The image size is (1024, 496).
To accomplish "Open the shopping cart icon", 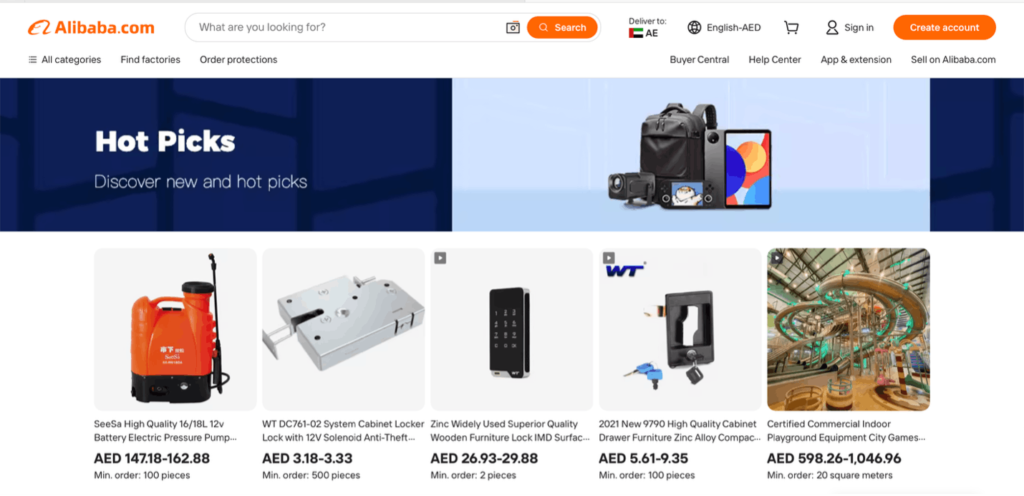I will click(791, 27).
